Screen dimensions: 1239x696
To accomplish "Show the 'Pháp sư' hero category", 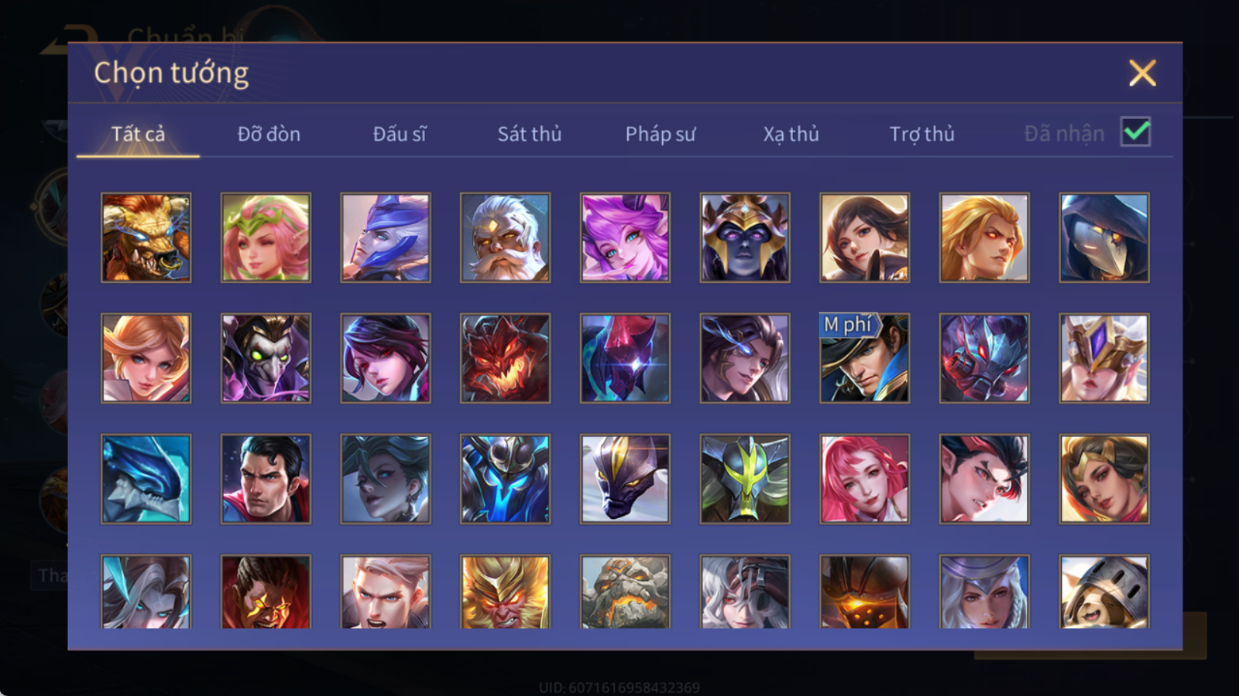I will pyautogui.click(x=660, y=134).
